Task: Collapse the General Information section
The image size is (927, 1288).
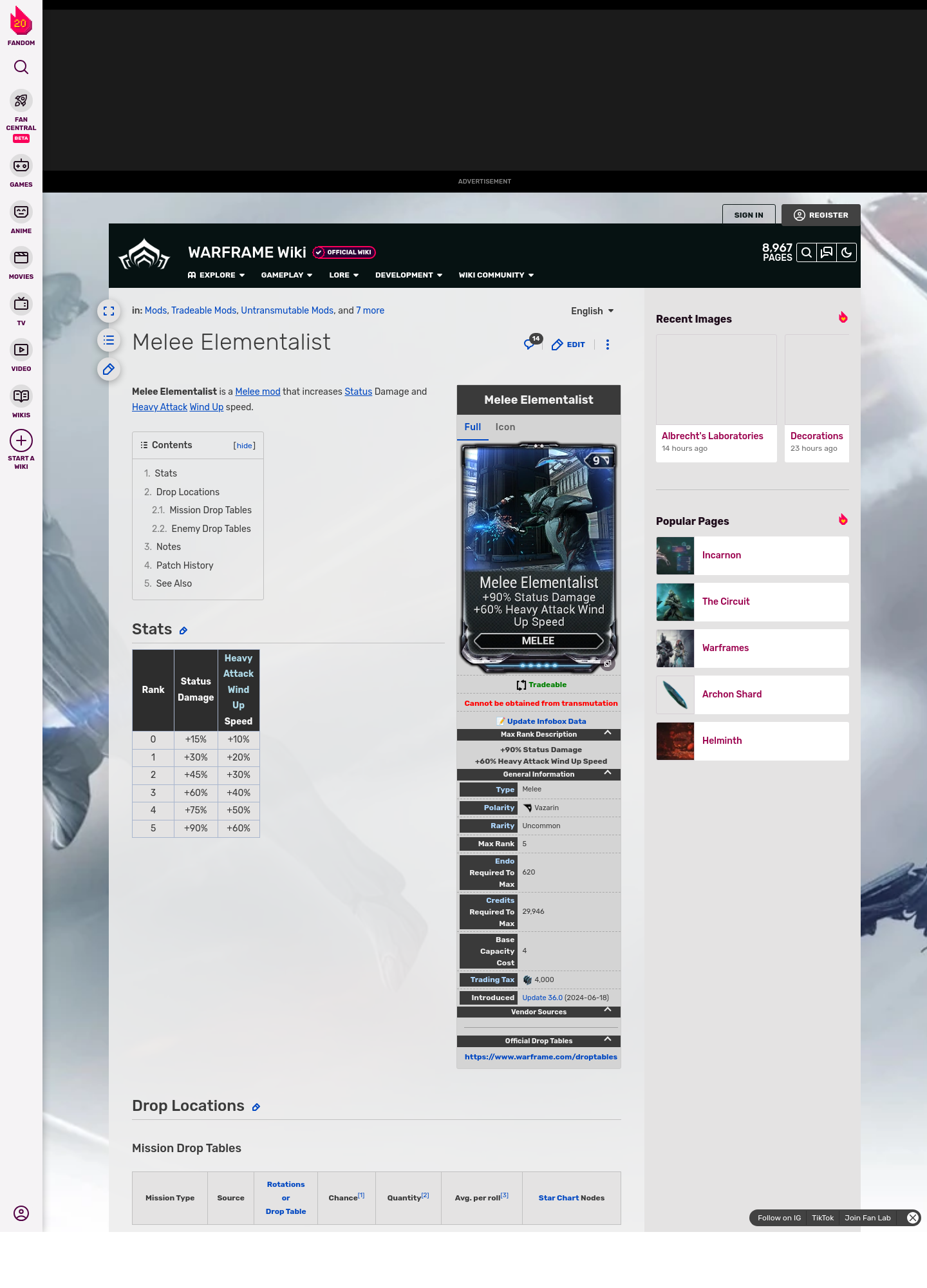Action: (608, 773)
